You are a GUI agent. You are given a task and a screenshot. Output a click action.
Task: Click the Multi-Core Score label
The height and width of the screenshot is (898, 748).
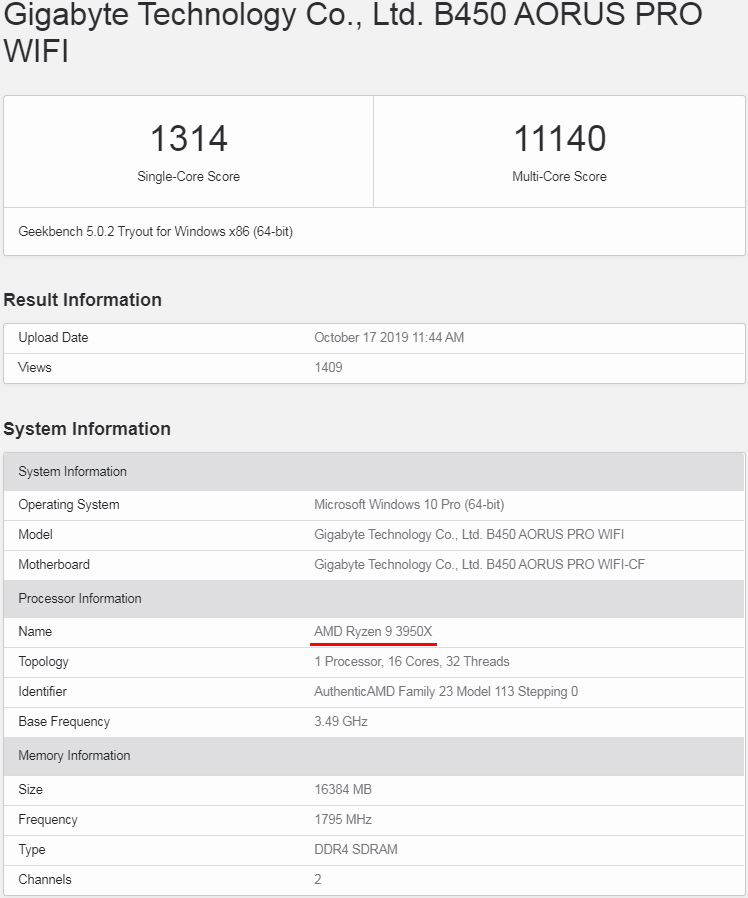coord(560,176)
